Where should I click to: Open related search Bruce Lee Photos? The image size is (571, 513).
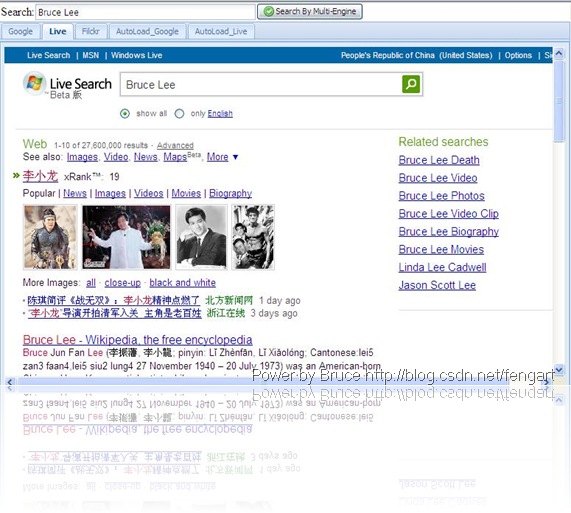coord(441,196)
